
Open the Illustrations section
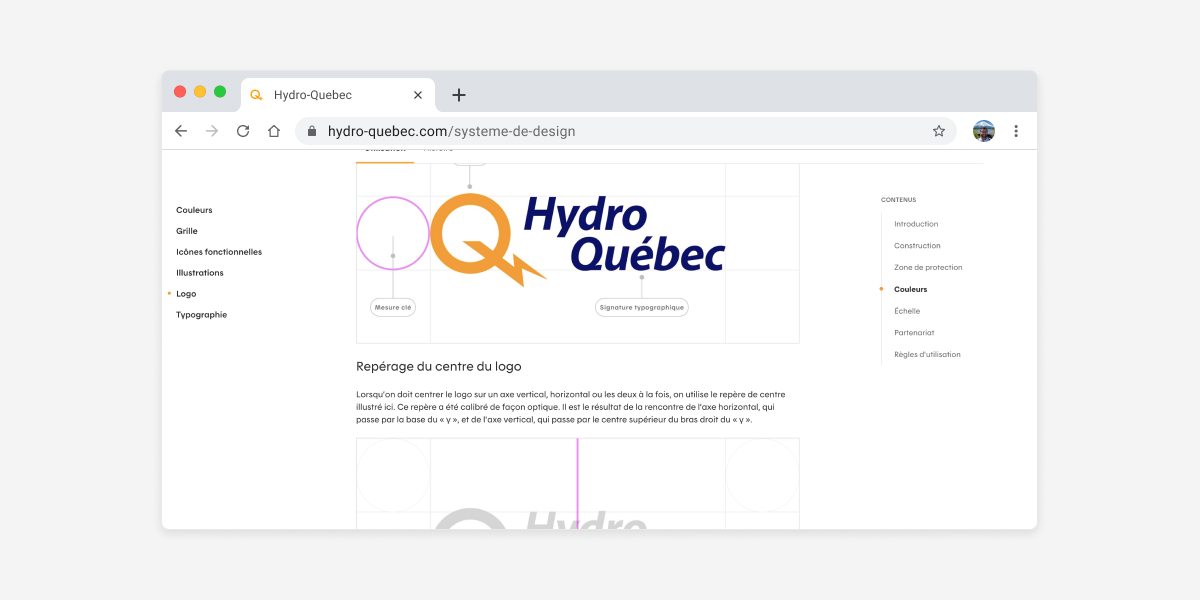coord(200,273)
